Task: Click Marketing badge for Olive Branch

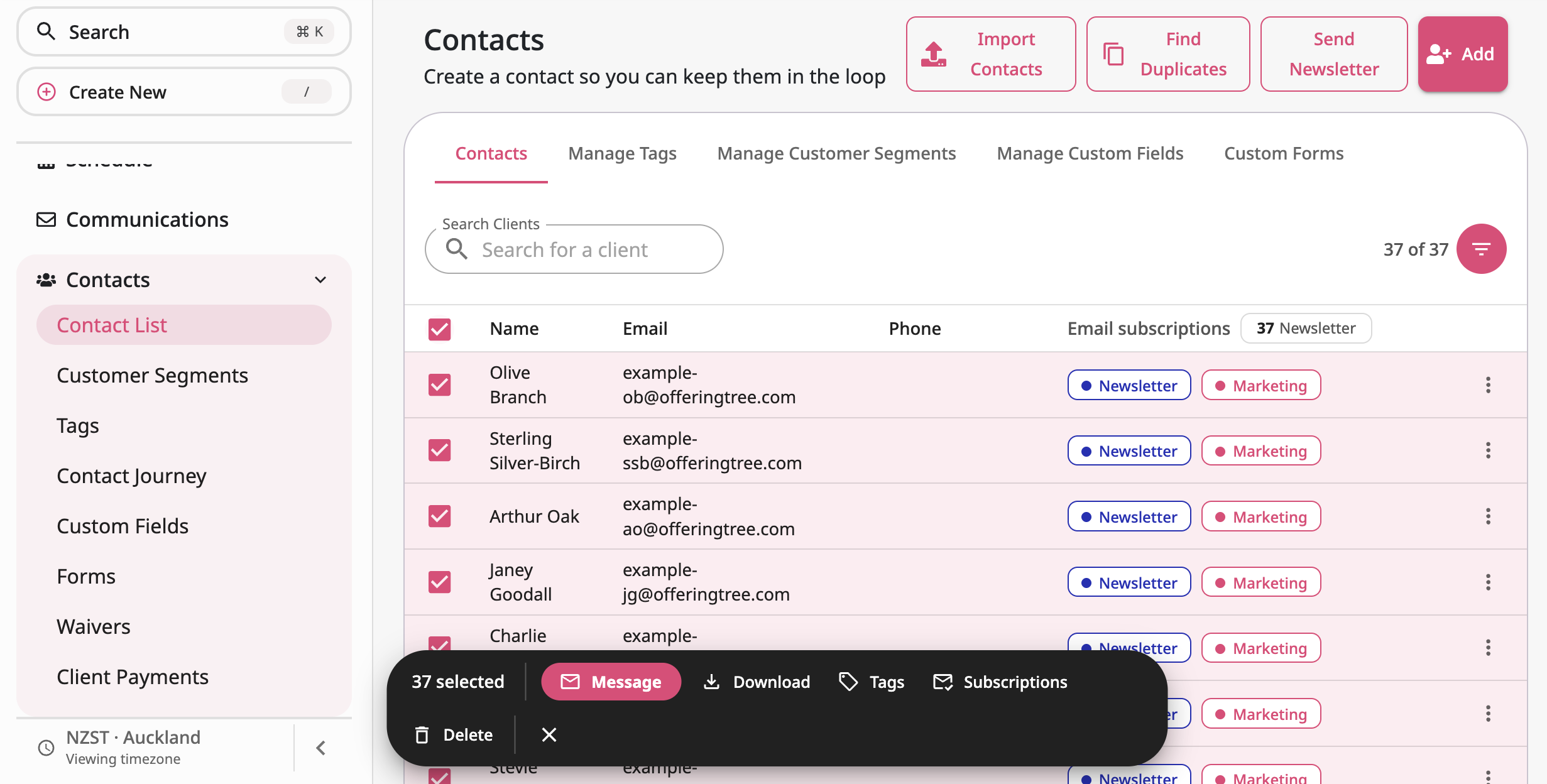Action: click(x=1261, y=385)
